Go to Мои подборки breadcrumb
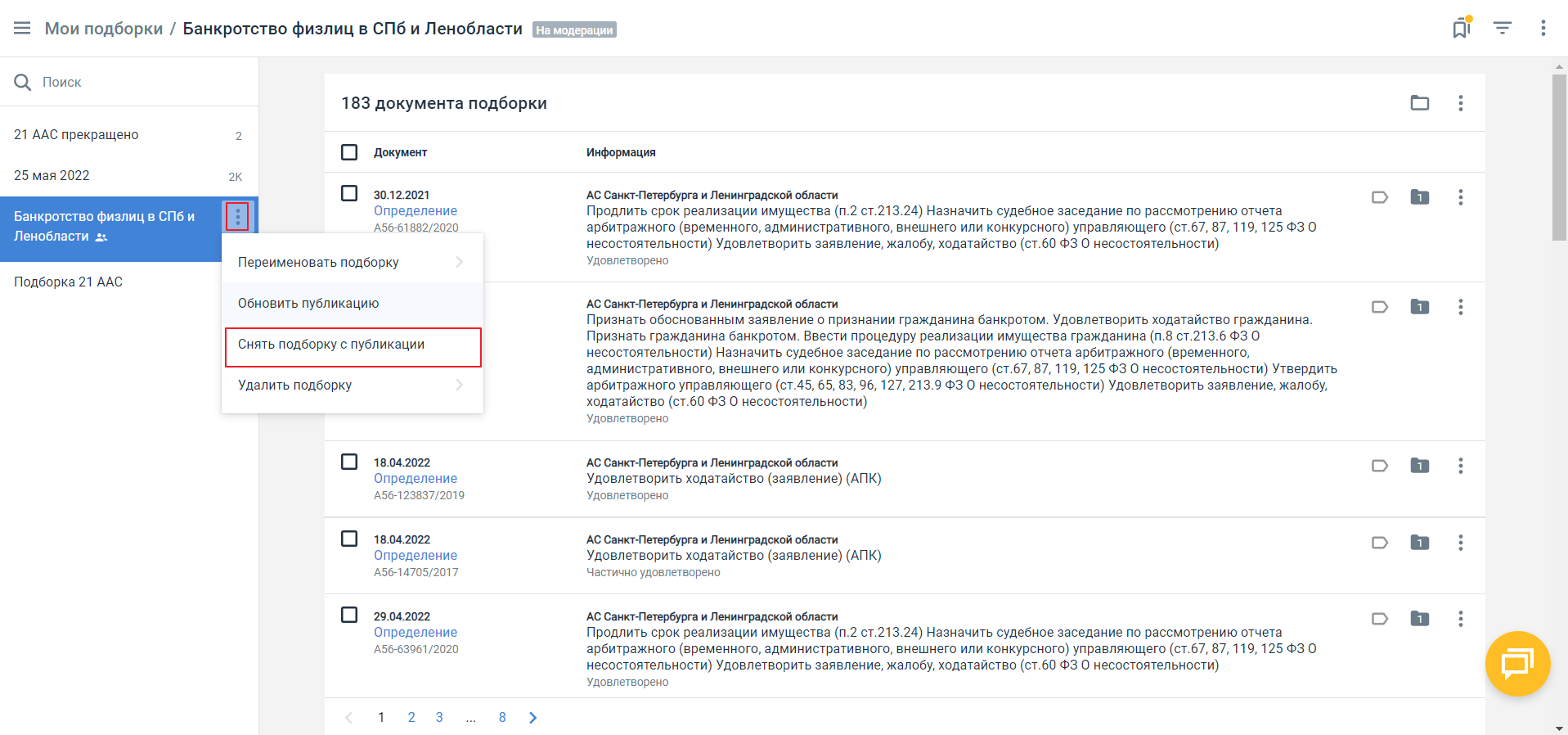Screen dimensions: 1568x735 (x=104, y=29)
